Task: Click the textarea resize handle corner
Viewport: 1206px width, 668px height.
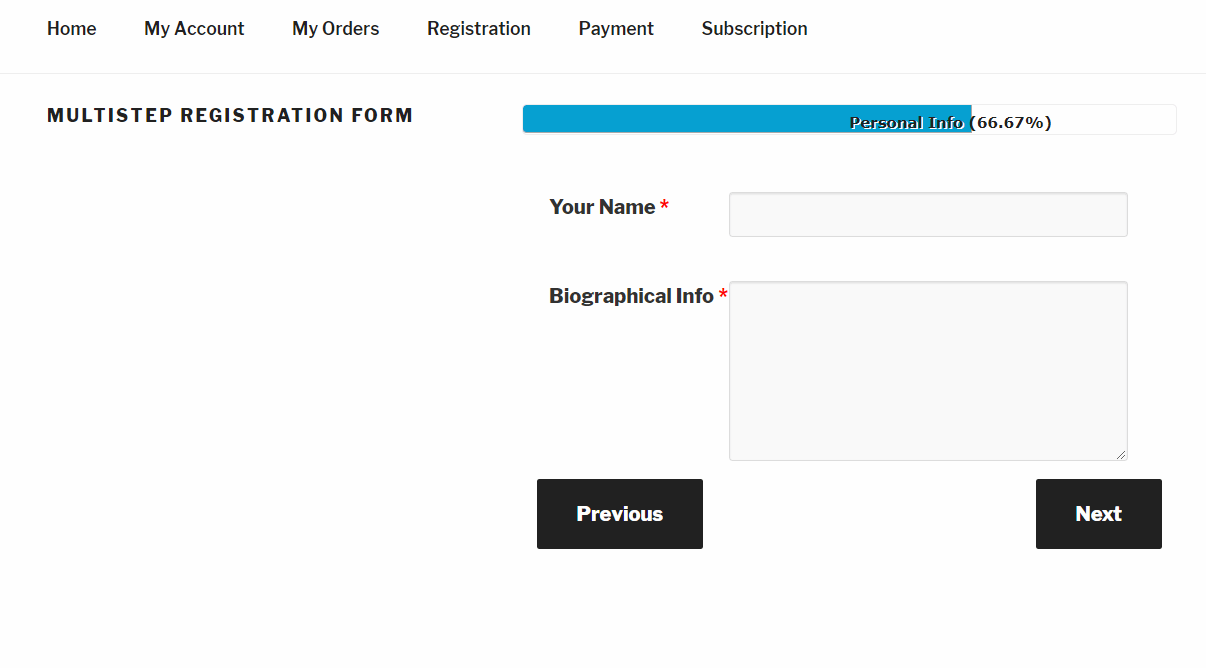Action: coord(1121,454)
